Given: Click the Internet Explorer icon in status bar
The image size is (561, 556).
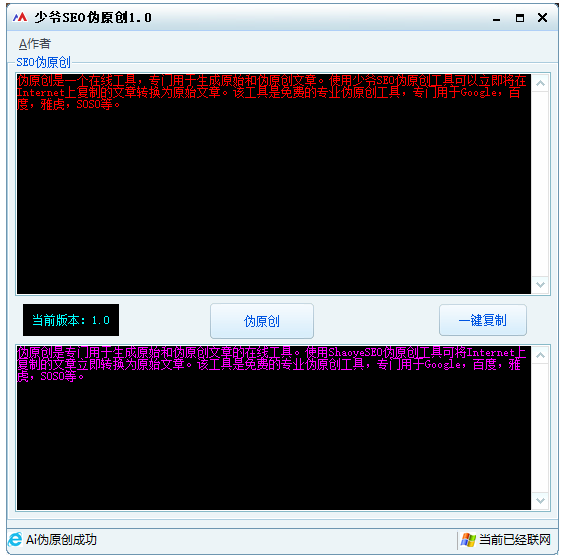Looking at the screenshot, I should [x=15, y=540].
